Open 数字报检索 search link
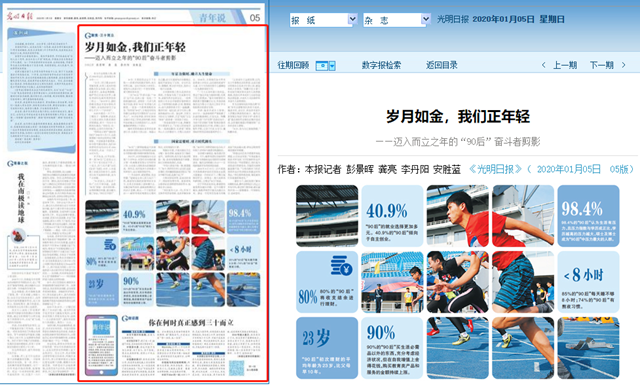640x388 pixels. [381, 65]
